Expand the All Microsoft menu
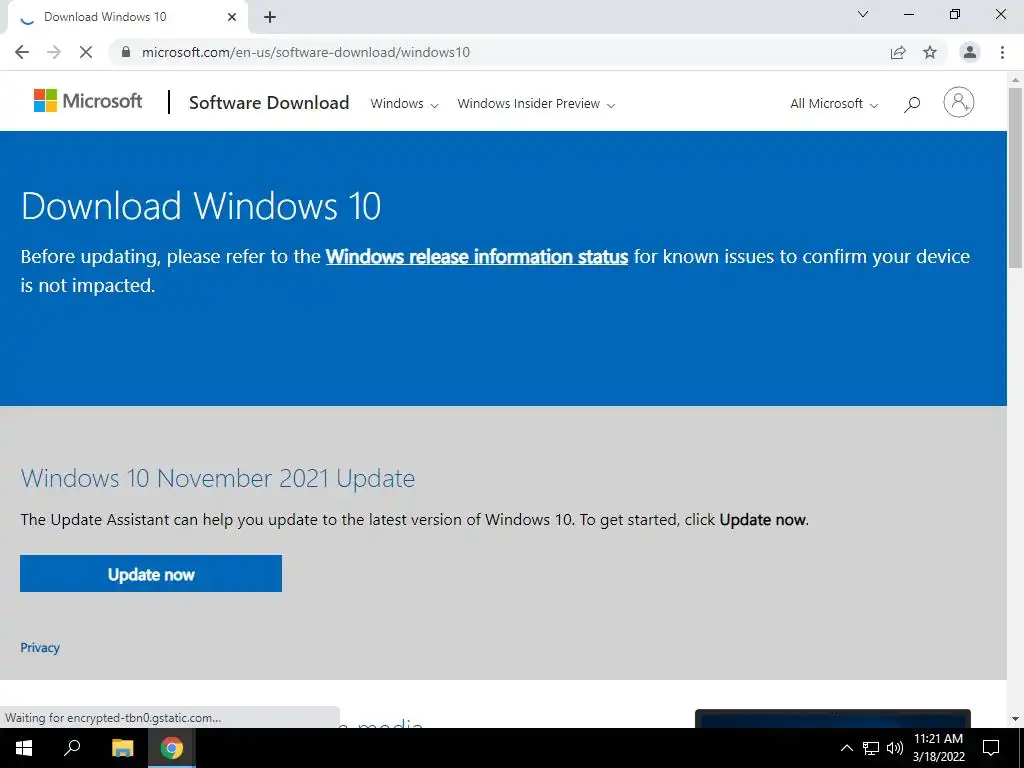The width and height of the screenshot is (1024, 768). point(834,104)
